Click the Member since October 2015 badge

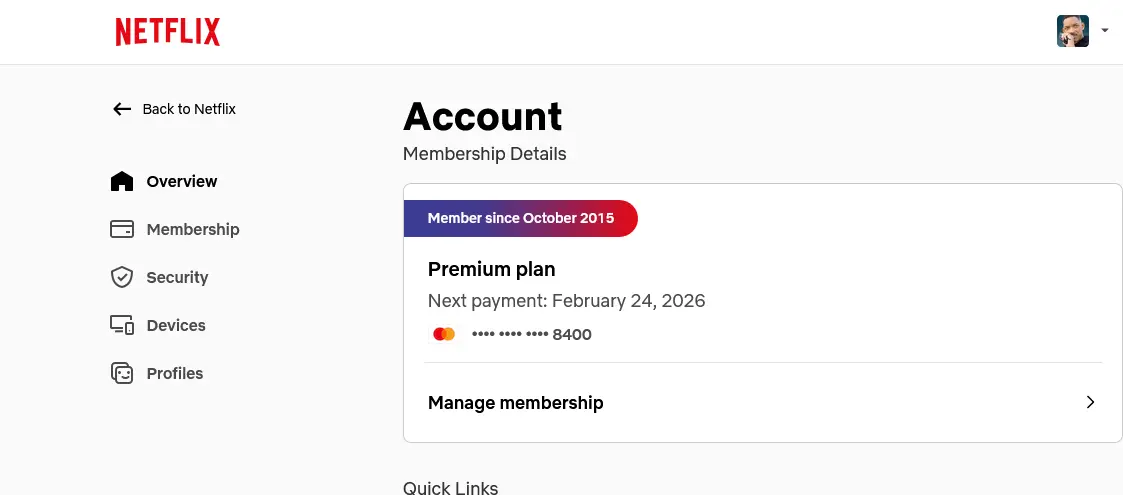[521, 218]
